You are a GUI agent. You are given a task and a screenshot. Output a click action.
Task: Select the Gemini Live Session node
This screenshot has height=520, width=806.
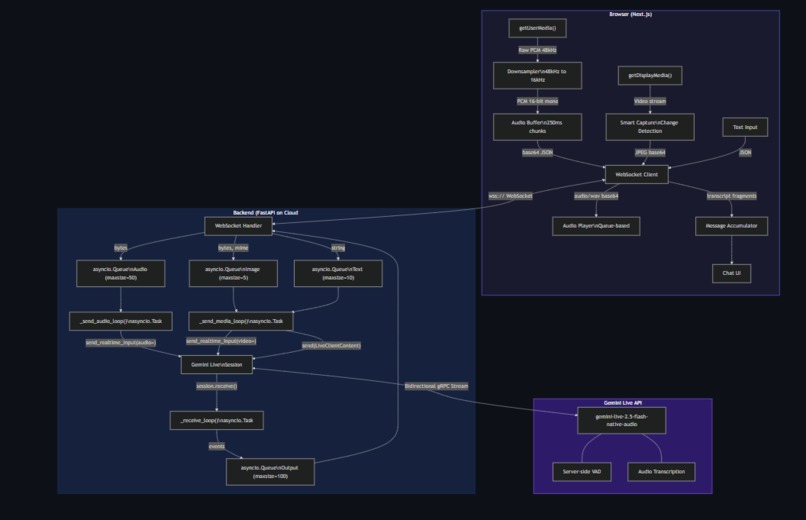click(216, 365)
